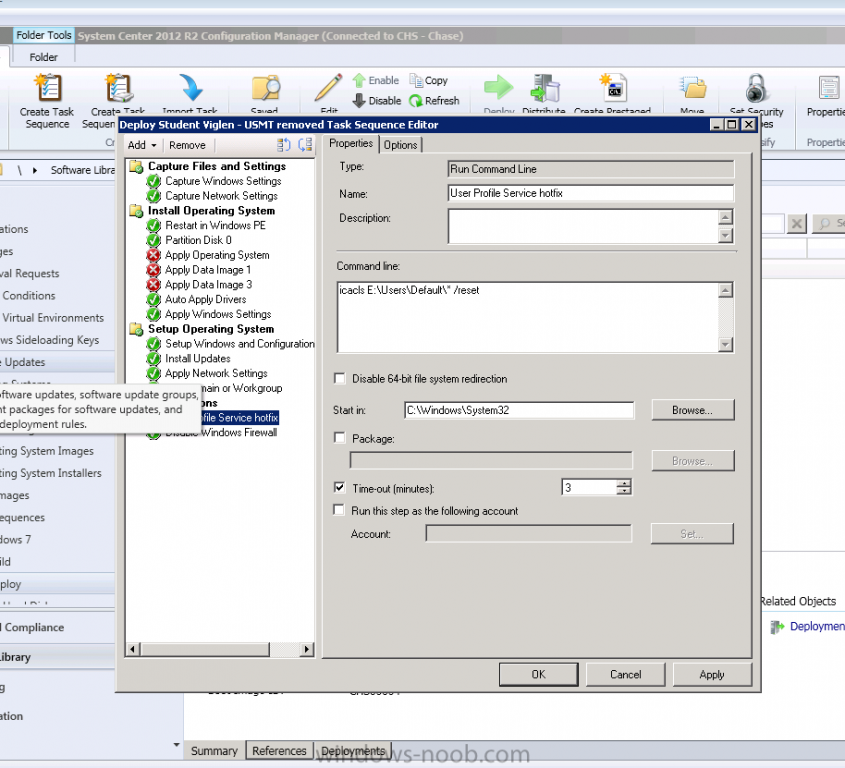Increase the time-out minutes spinner
This screenshot has width=845, height=768.
click(x=624, y=484)
